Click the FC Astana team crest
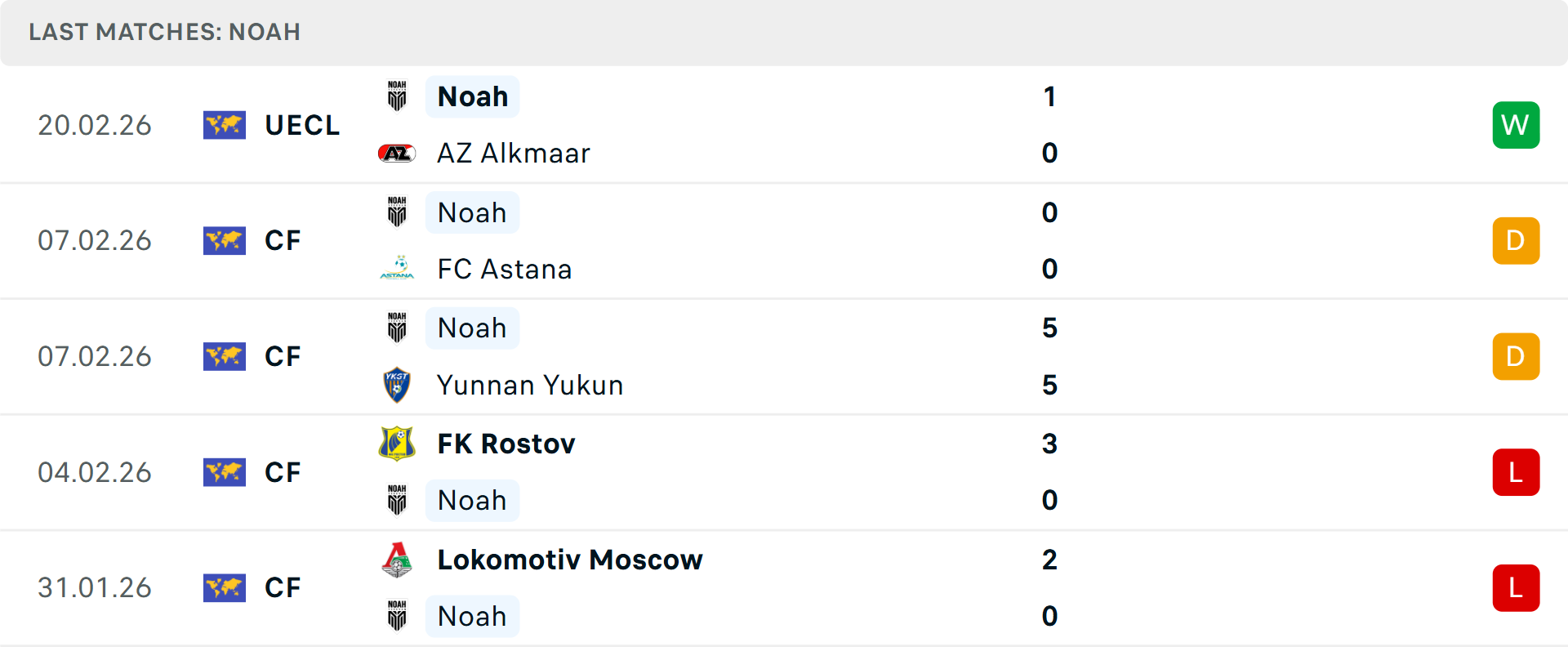Screen dimensions: 1568x647 click(x=397, y=269)
